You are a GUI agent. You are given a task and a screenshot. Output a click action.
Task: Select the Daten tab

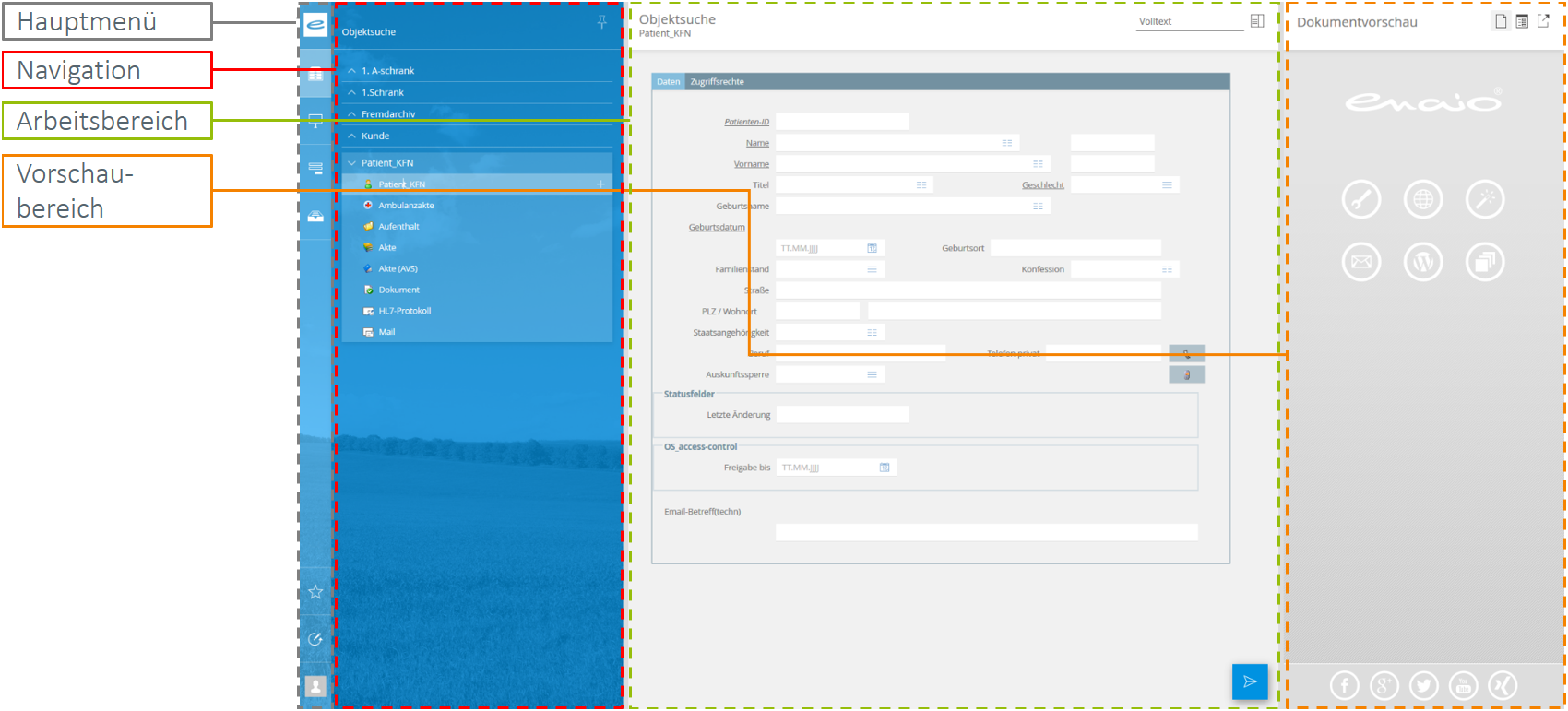[x=668, y=82]
